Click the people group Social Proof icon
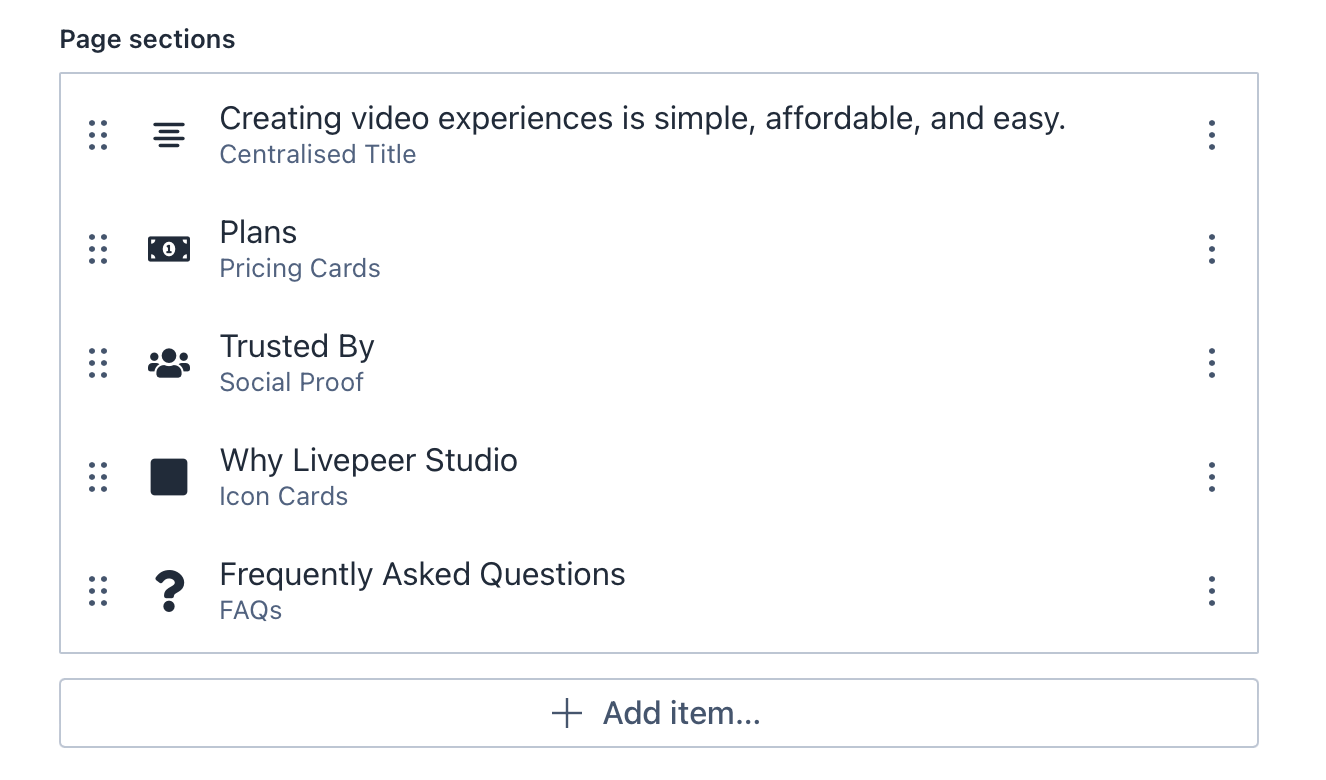Viewport: 1326px width, 780px height. pyautogui.click(x=169, y=363)
